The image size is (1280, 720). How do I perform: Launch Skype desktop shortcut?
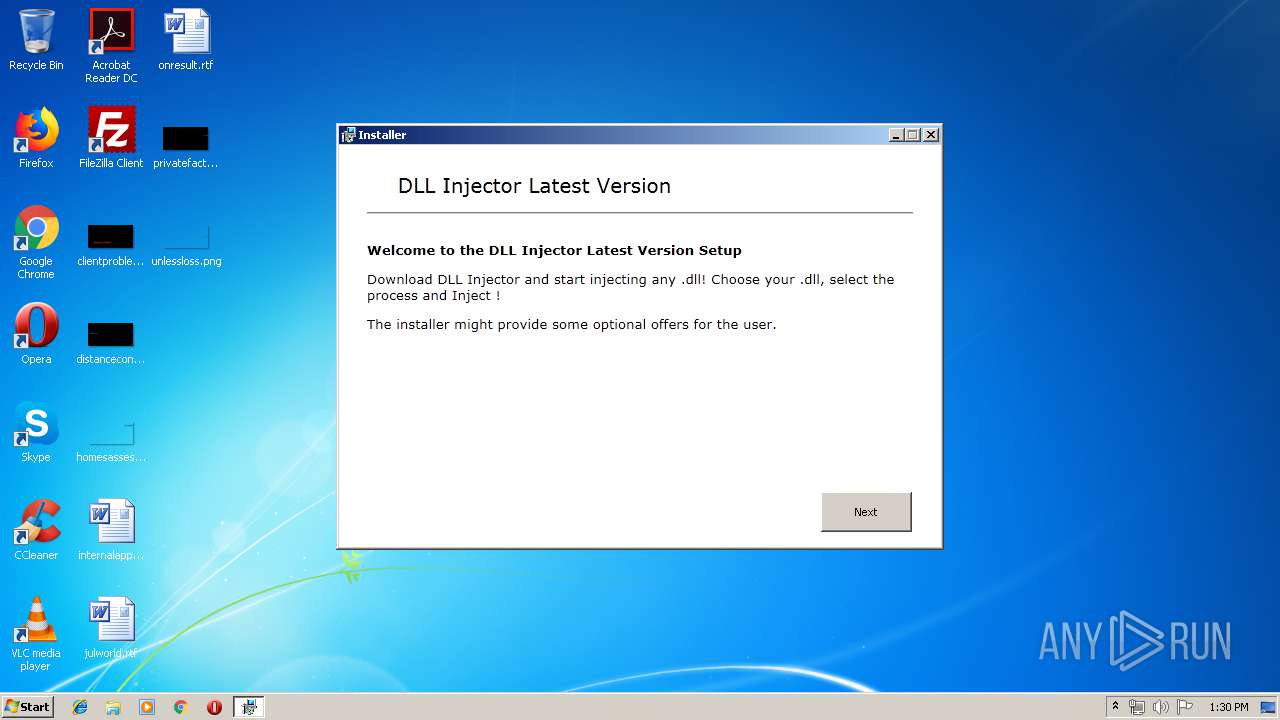tap(36, 432)
